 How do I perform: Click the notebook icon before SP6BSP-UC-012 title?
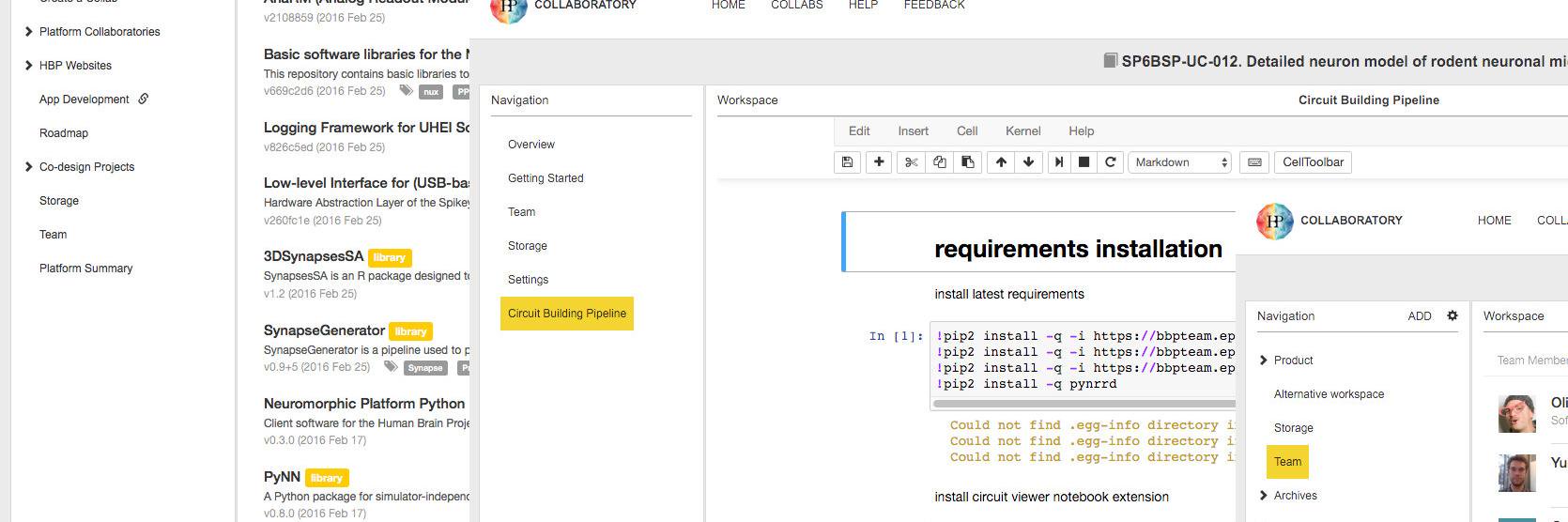pyautogui.click(x=1110, y=61)
